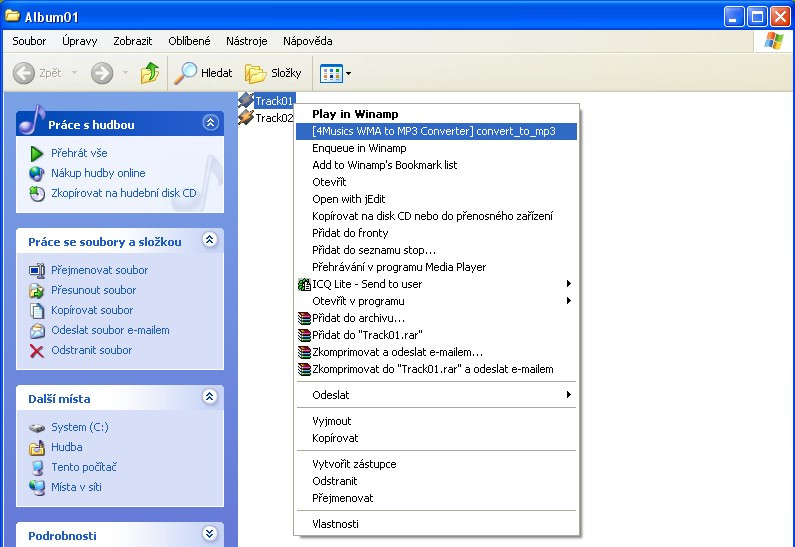Click the Nákup hudby online link
Viewport: 795px width, 547px height.
(x=98, y=173)
